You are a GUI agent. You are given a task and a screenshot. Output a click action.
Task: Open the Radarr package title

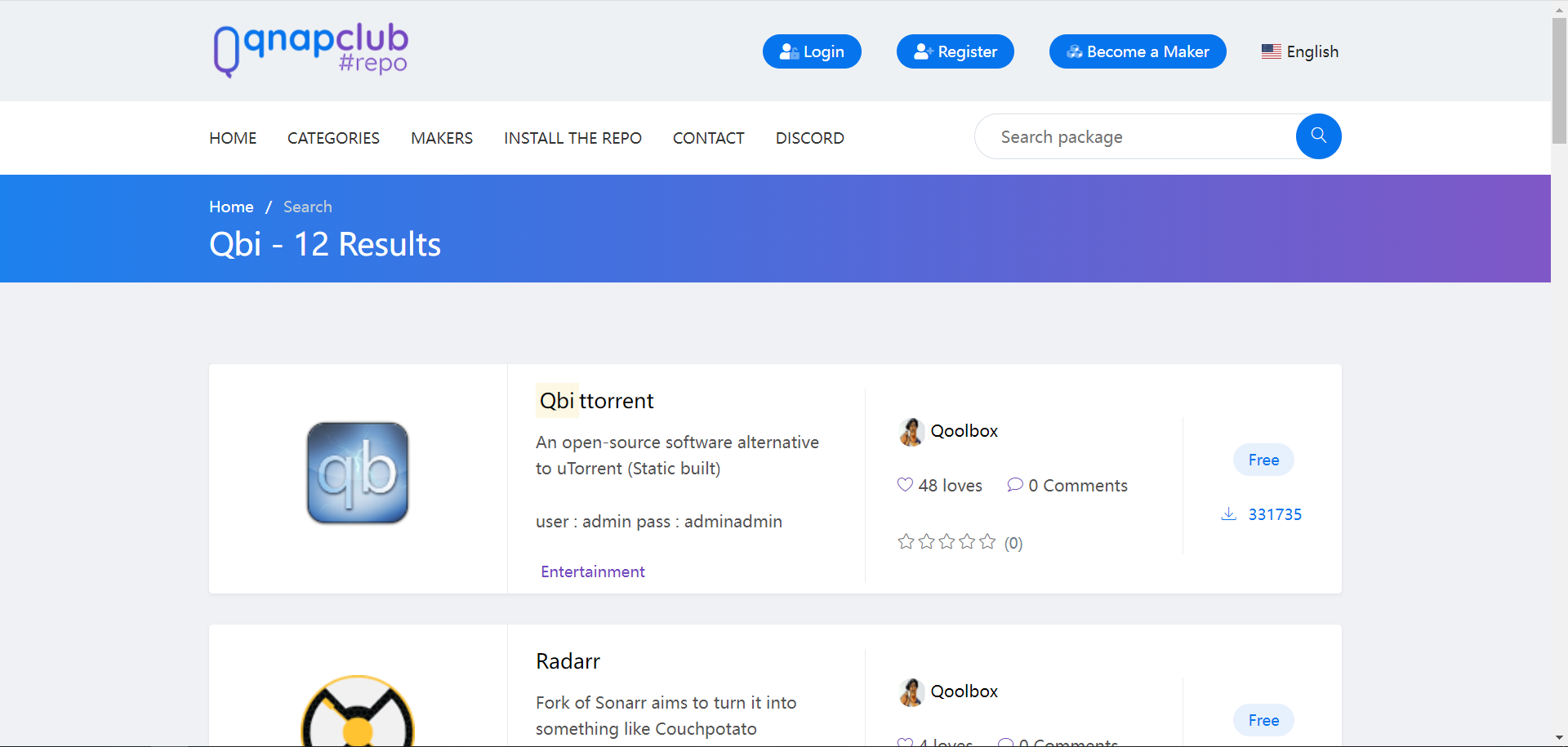click(568, 661)
